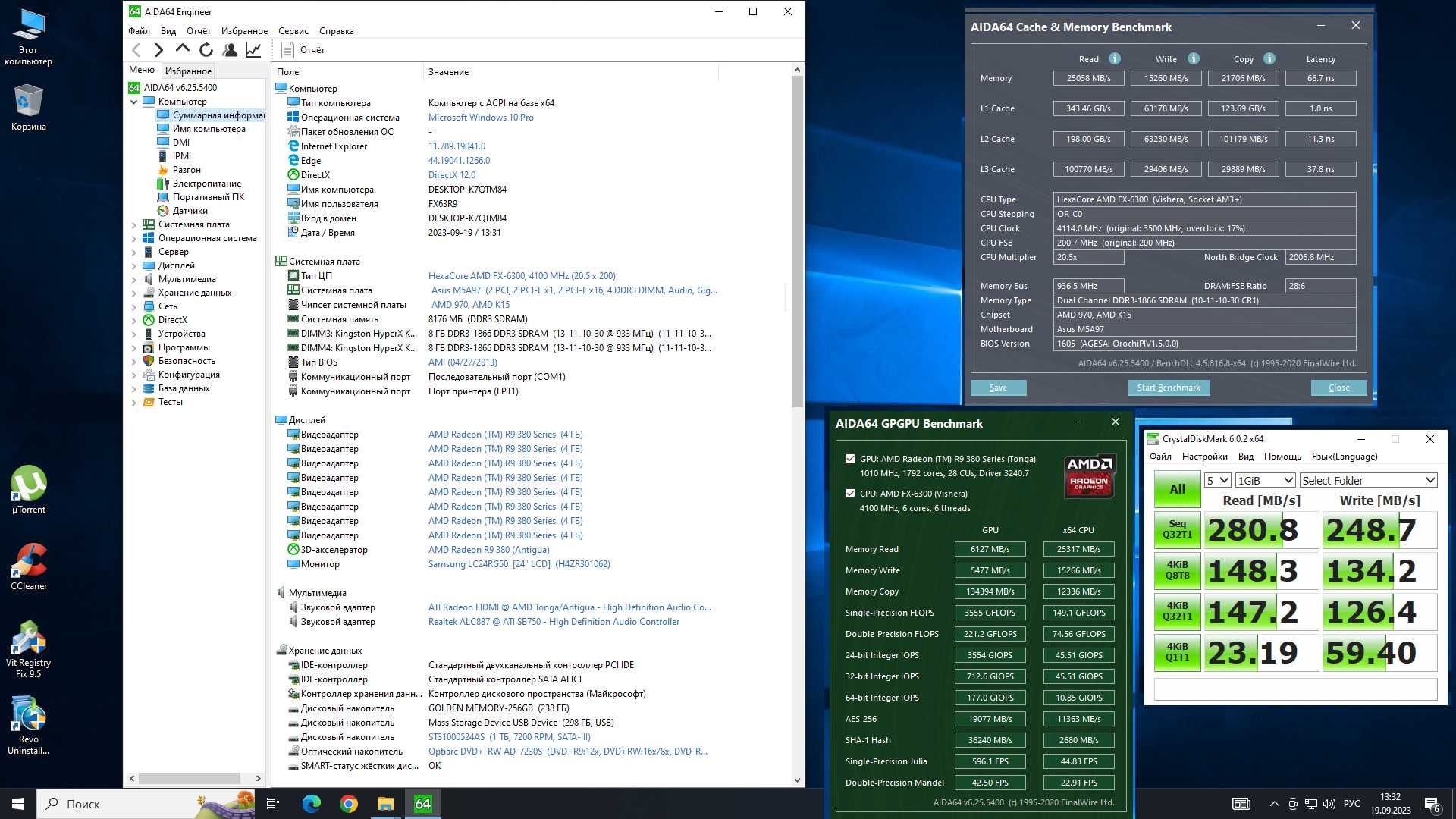1456x819 pixels.
Task: Open the Samsung LC24RG50 monitor link
Action: point(519,564)
